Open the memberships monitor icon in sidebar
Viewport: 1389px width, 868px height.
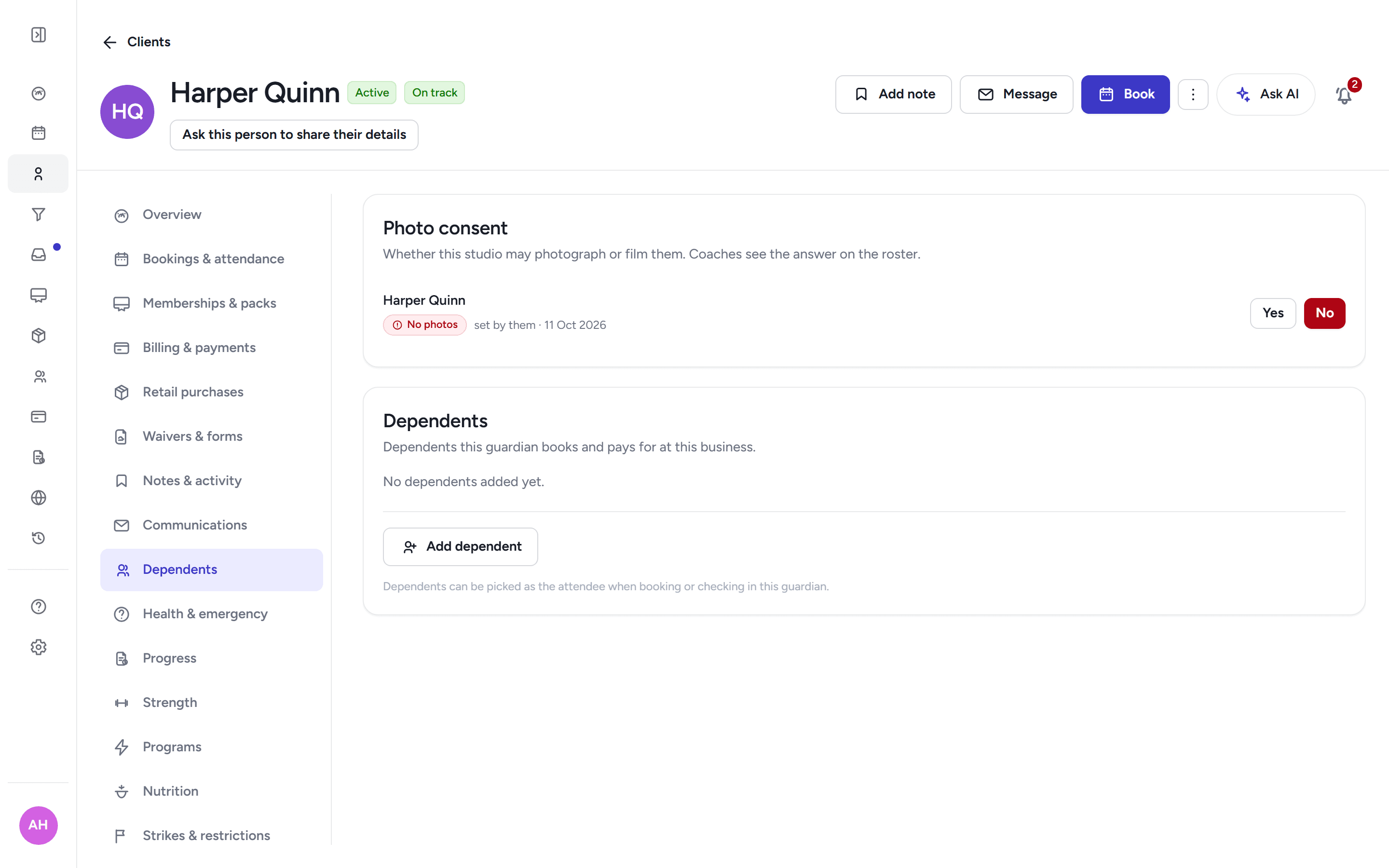[39, 295]
